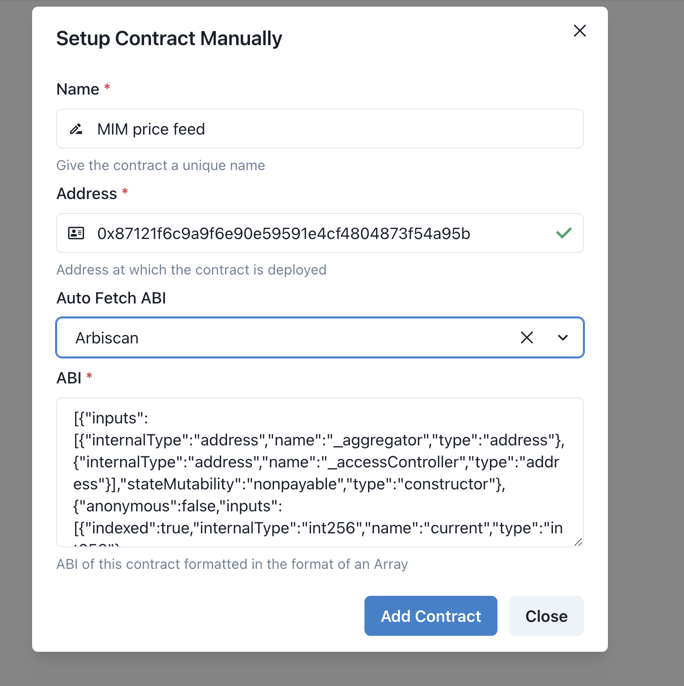Click the 'Give the contract a unique name' hint
The height and width of the screenshot is (686, 684).
[160, 165]
